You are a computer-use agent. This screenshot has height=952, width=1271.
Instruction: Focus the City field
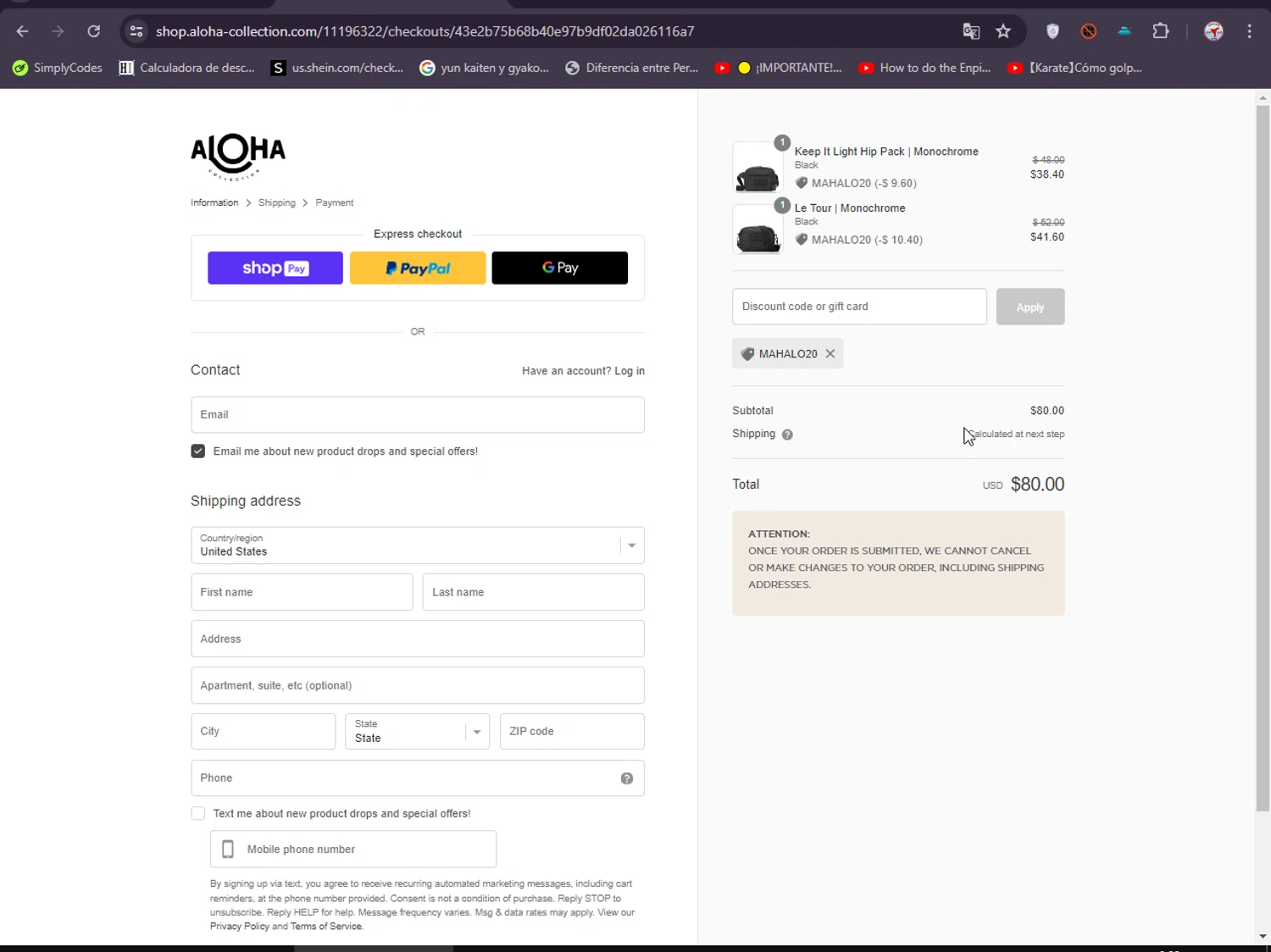264,732
